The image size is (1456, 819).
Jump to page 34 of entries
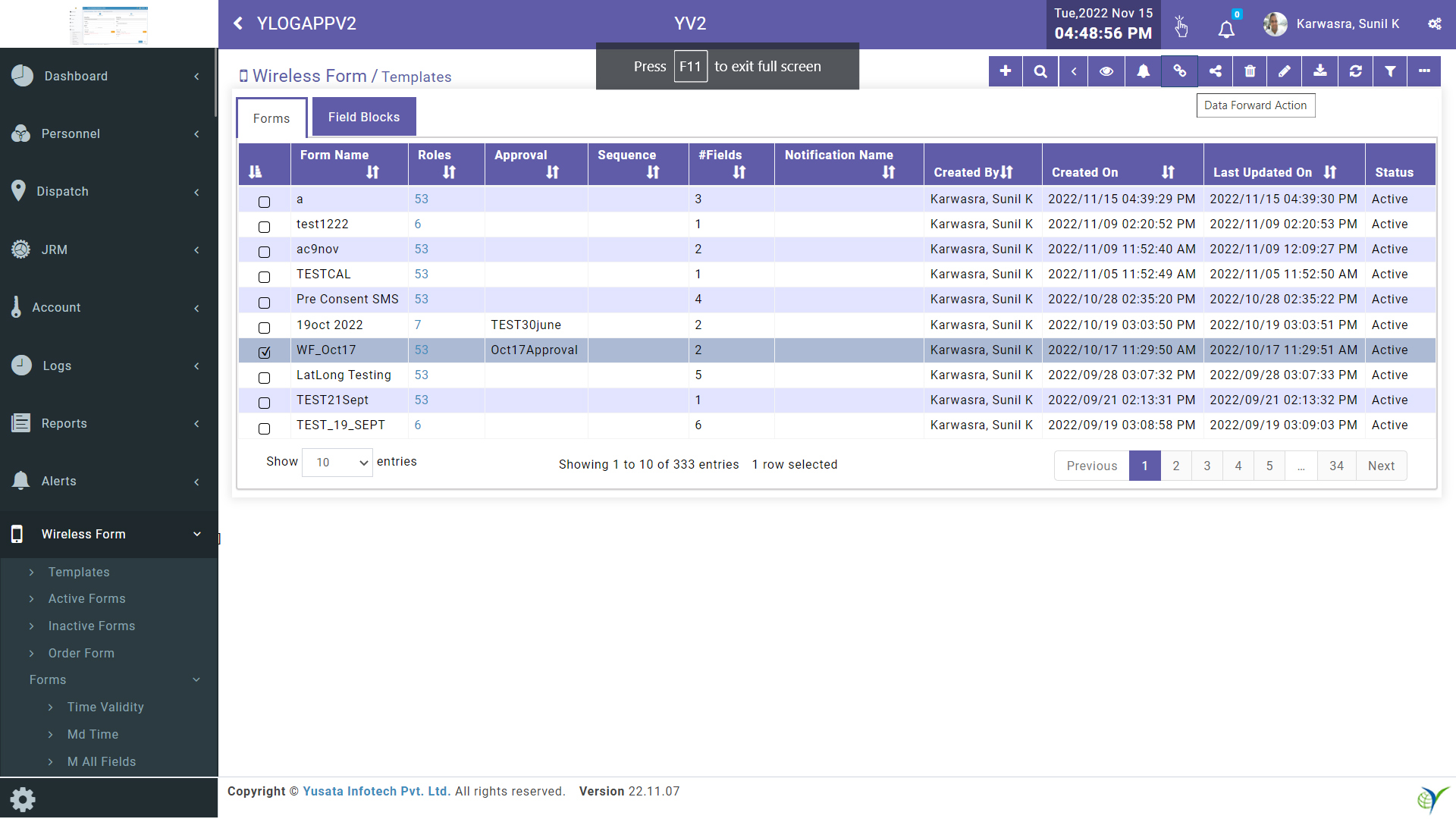point(1336,466)
